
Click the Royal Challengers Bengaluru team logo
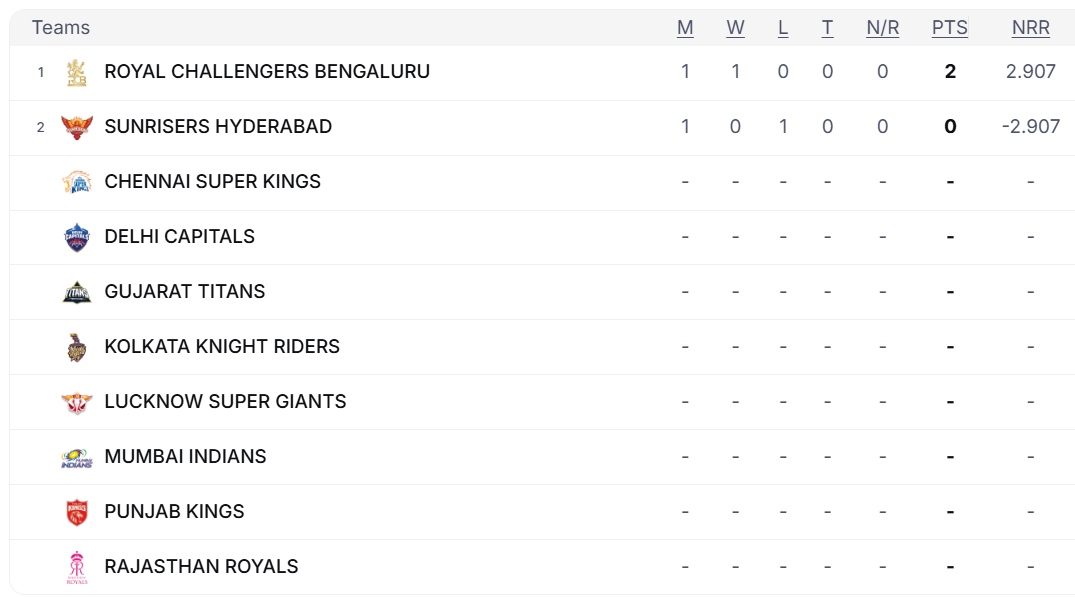(76, 72)
